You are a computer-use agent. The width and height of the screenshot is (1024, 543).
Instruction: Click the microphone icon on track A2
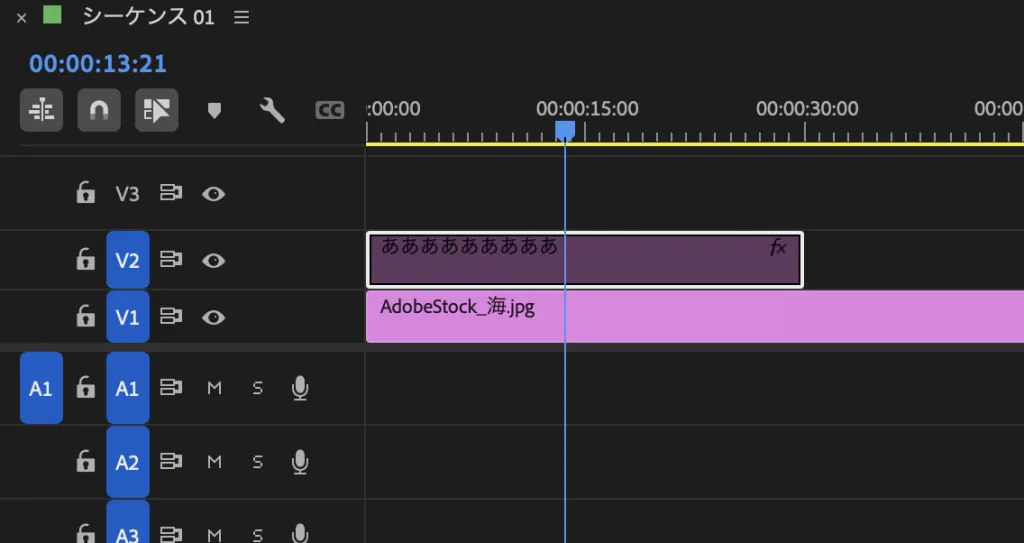[299, 462]
